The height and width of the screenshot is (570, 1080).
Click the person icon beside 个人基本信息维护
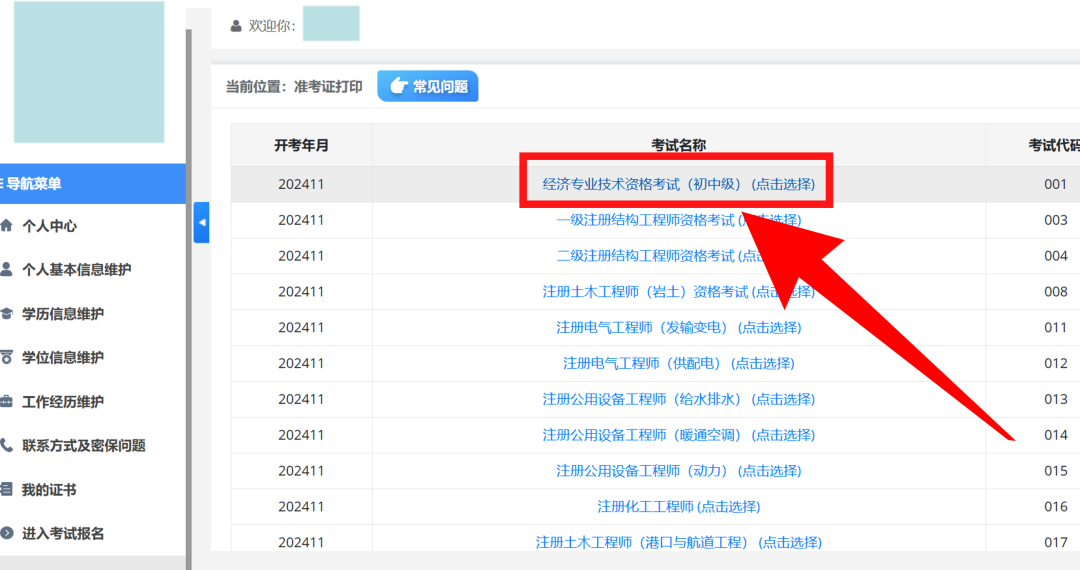point(7,270)
